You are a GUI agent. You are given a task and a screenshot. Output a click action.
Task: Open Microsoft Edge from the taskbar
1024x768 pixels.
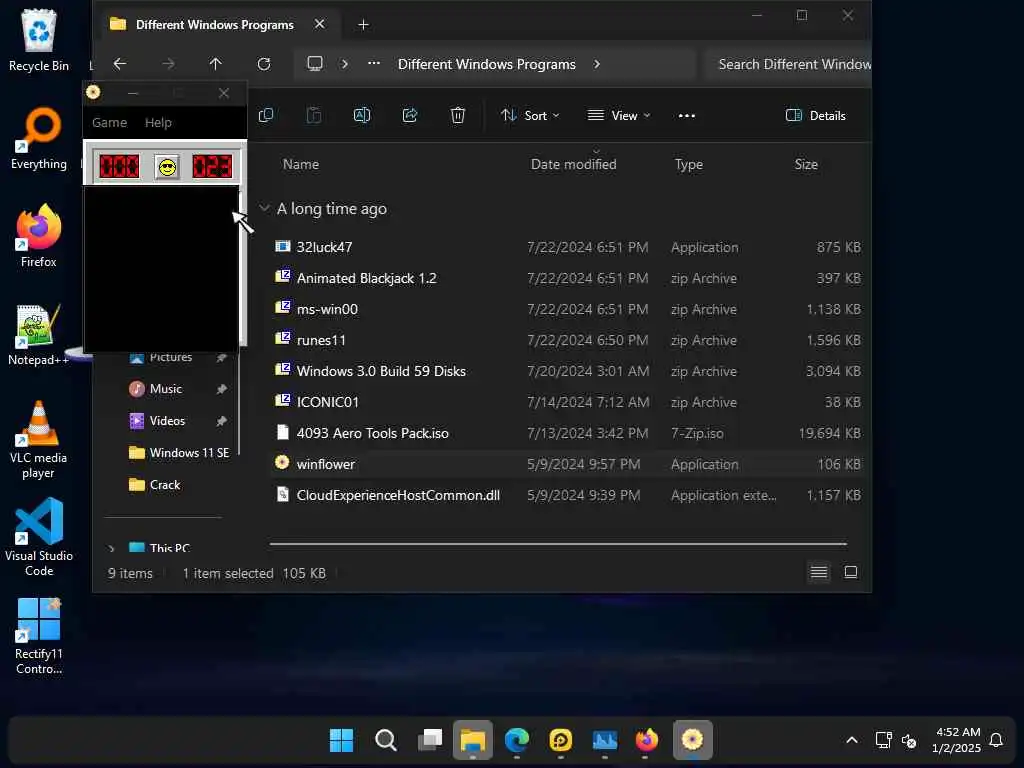coord(517,740)
